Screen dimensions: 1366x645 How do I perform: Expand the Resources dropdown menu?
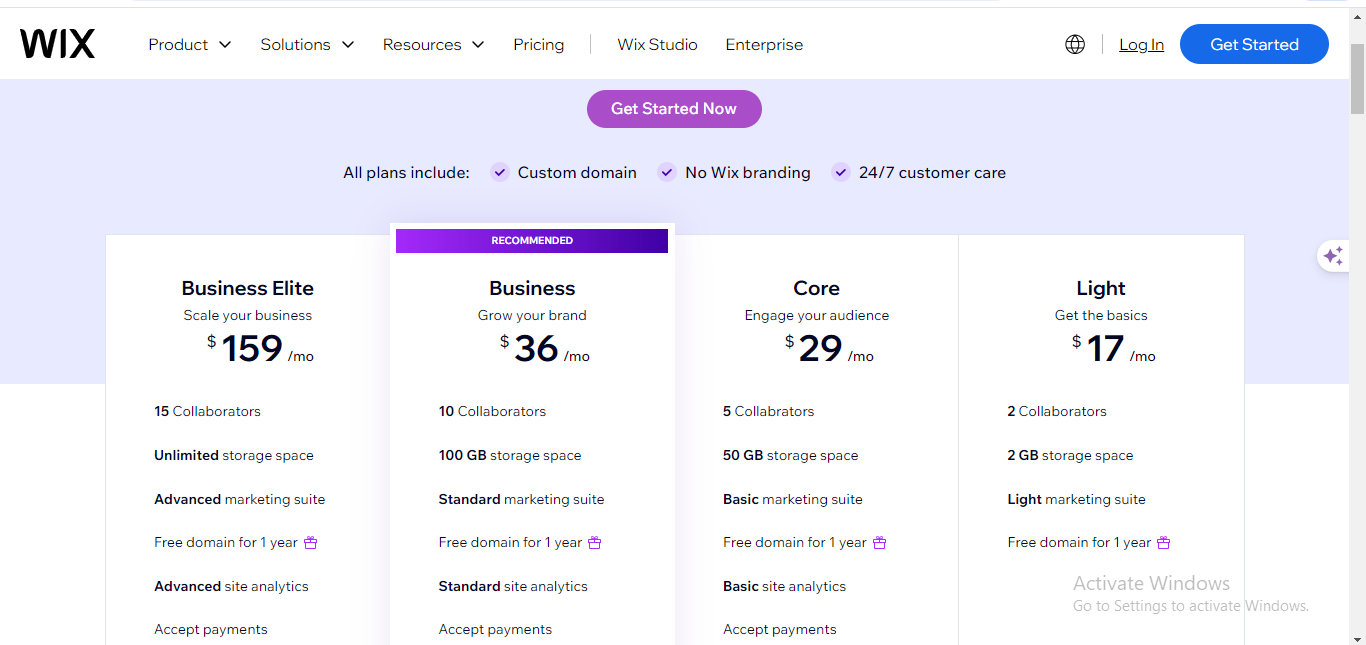(433, 44)
